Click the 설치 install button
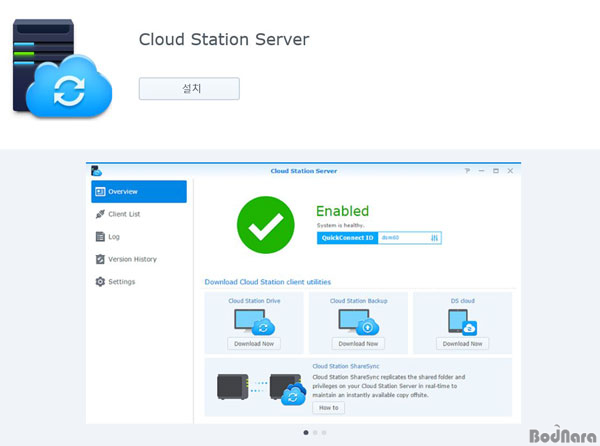 click(x=189, y=89)
